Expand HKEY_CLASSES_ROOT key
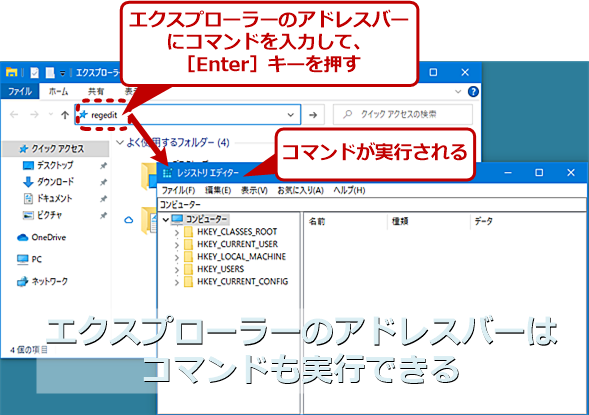This screenshot has height=415, width=589. (177, 232)
